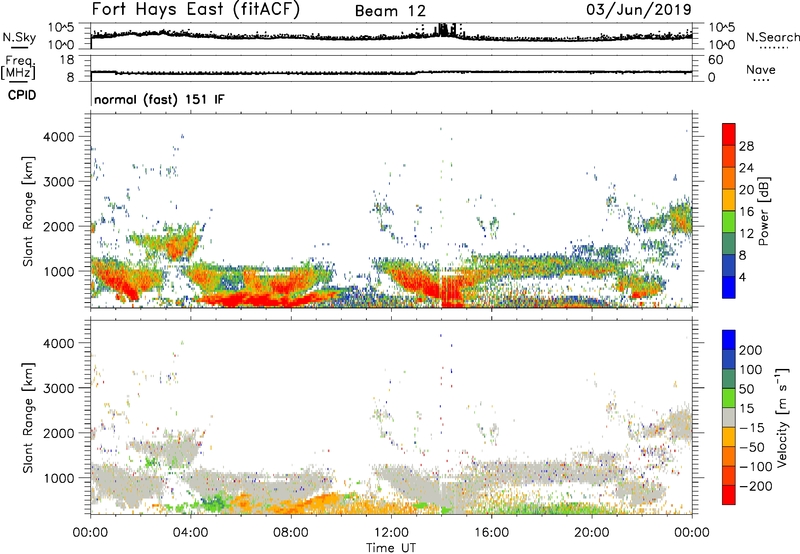Click the "200" label on the velocity color bar
This screenshot has width=800, height=554.
tap(751, 350)
